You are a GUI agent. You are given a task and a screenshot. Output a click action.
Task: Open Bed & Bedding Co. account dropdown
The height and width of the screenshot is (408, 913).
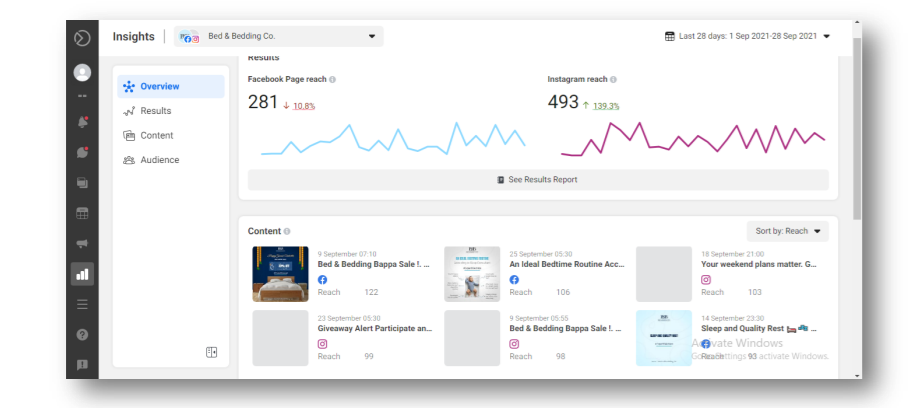pos(279,36)
